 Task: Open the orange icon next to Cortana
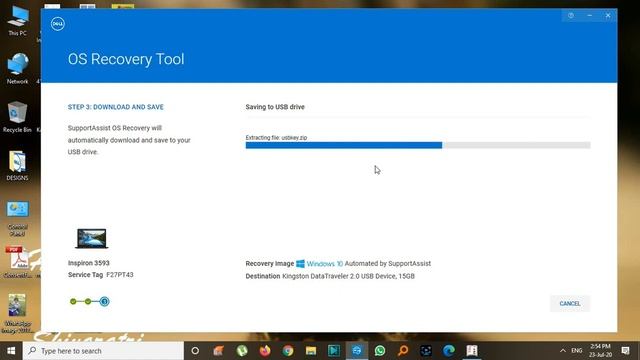tap(218, 351)
